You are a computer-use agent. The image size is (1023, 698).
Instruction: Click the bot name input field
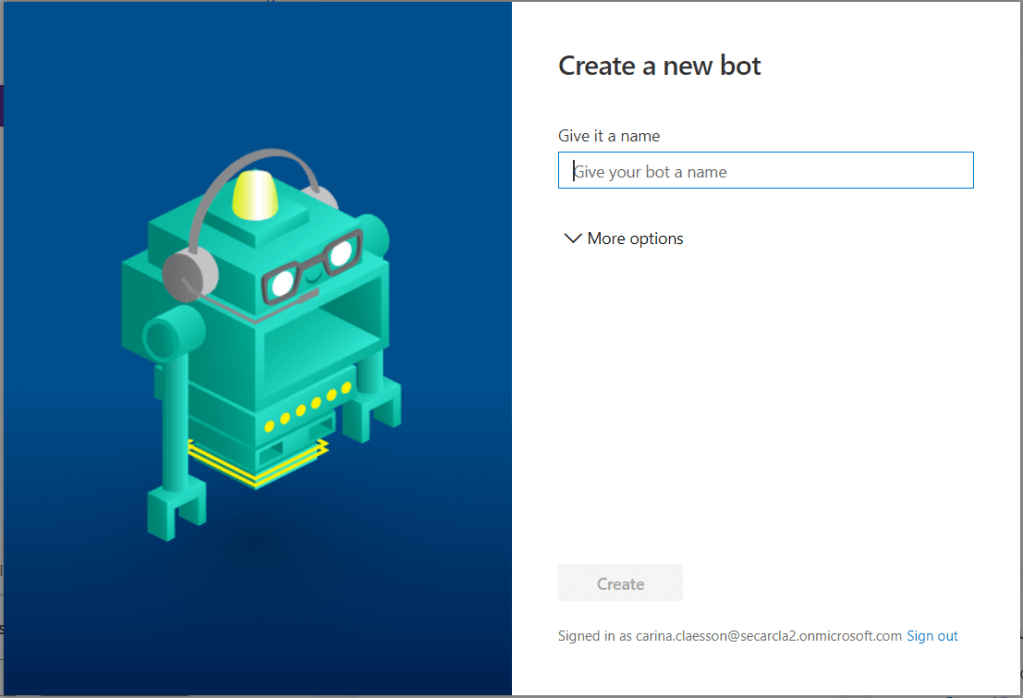point(765,171)
